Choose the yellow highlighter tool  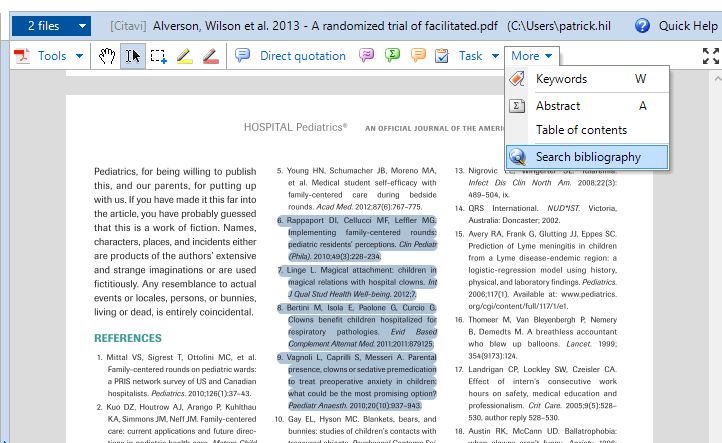[x=185, y=56]
